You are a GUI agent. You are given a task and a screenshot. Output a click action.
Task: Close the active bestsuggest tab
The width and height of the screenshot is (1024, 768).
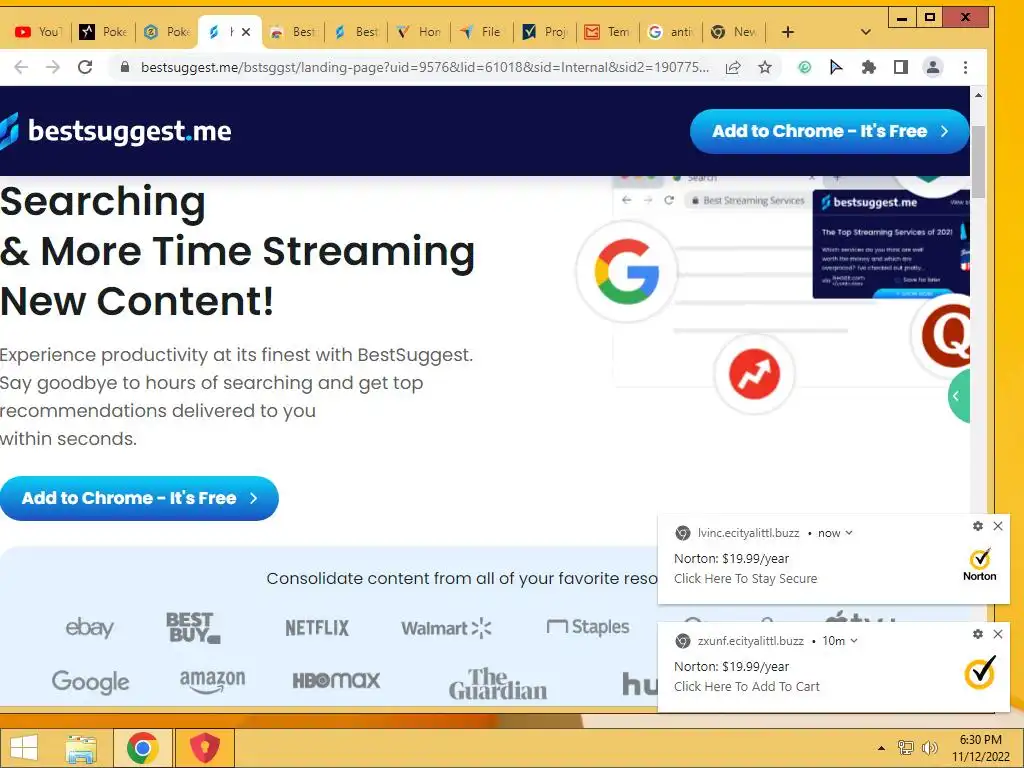click(246, 32)
